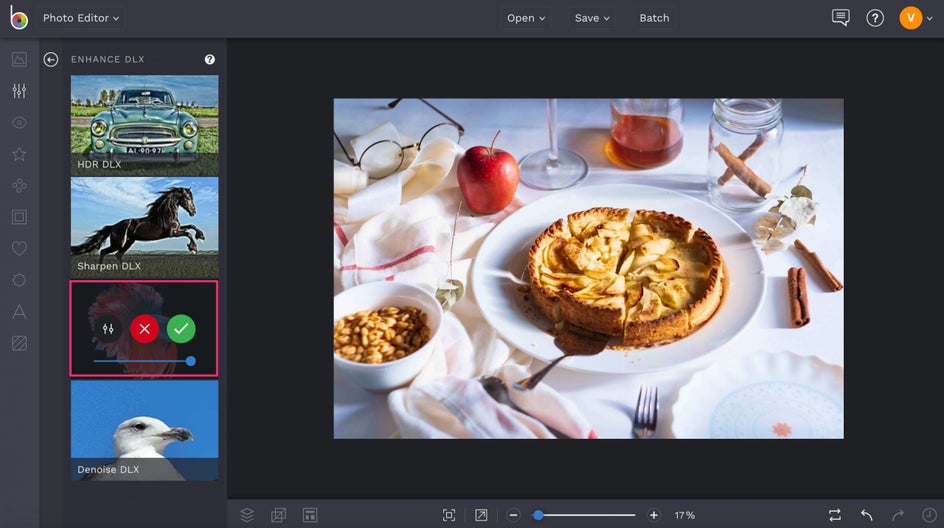Redo the action
The image size is (944, 528).
(898, 515)
